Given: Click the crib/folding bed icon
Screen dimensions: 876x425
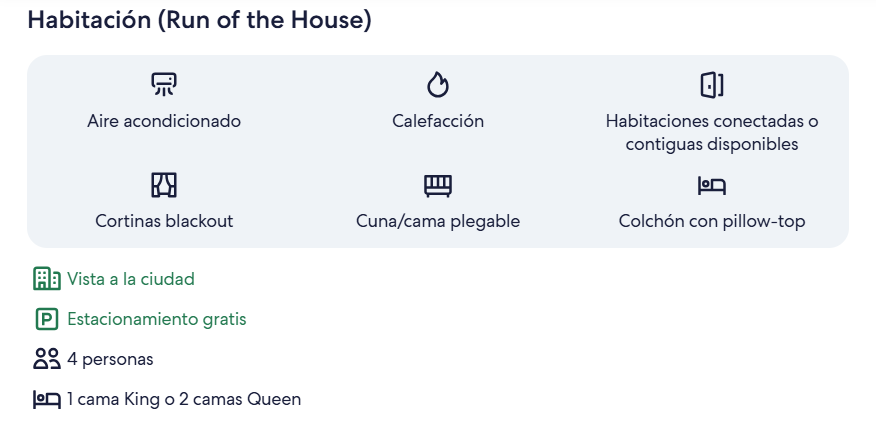Looking at the screenshot, I should (x=438, y=185).
